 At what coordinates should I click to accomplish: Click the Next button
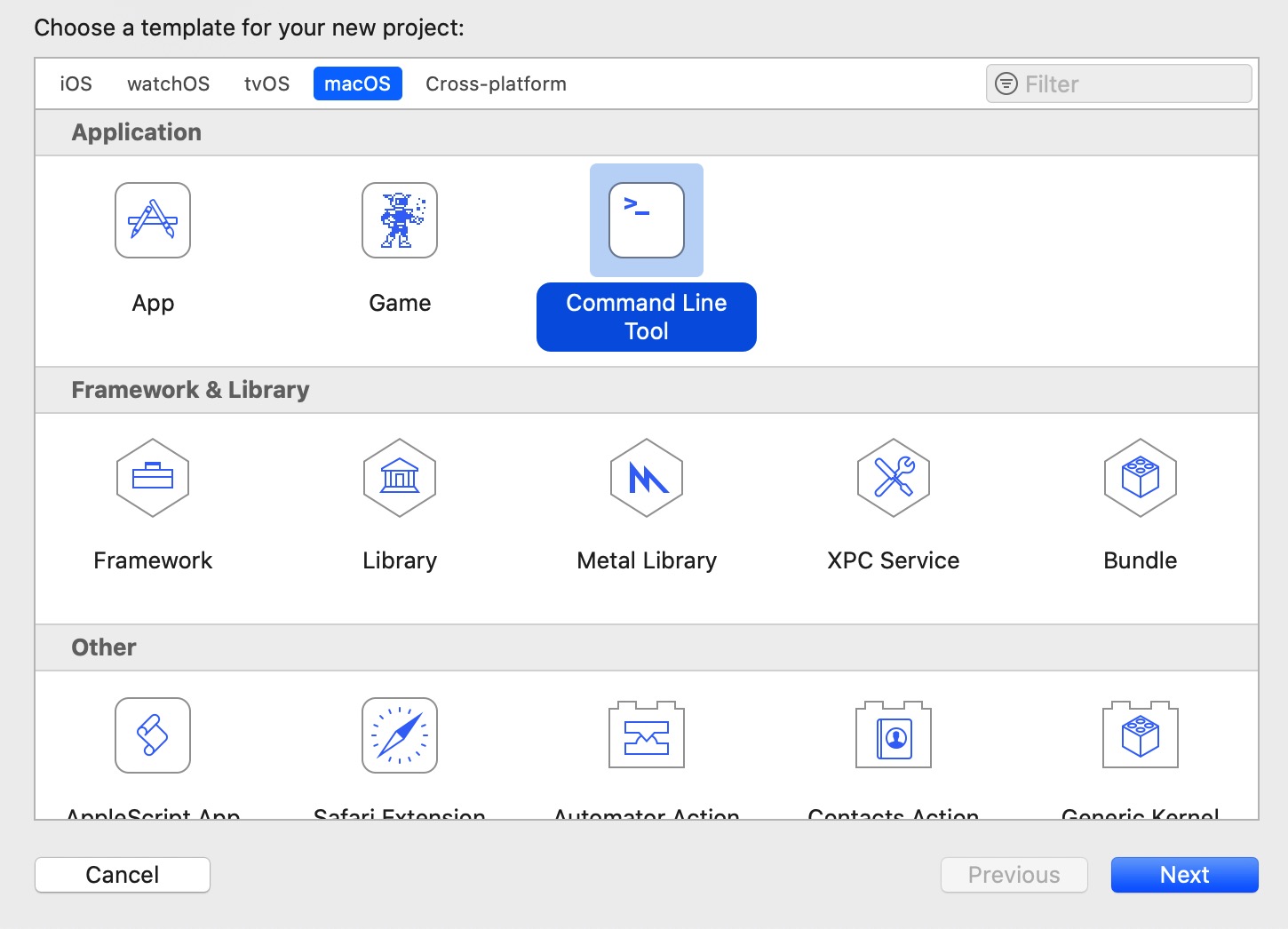click(x=1184, y=875)
